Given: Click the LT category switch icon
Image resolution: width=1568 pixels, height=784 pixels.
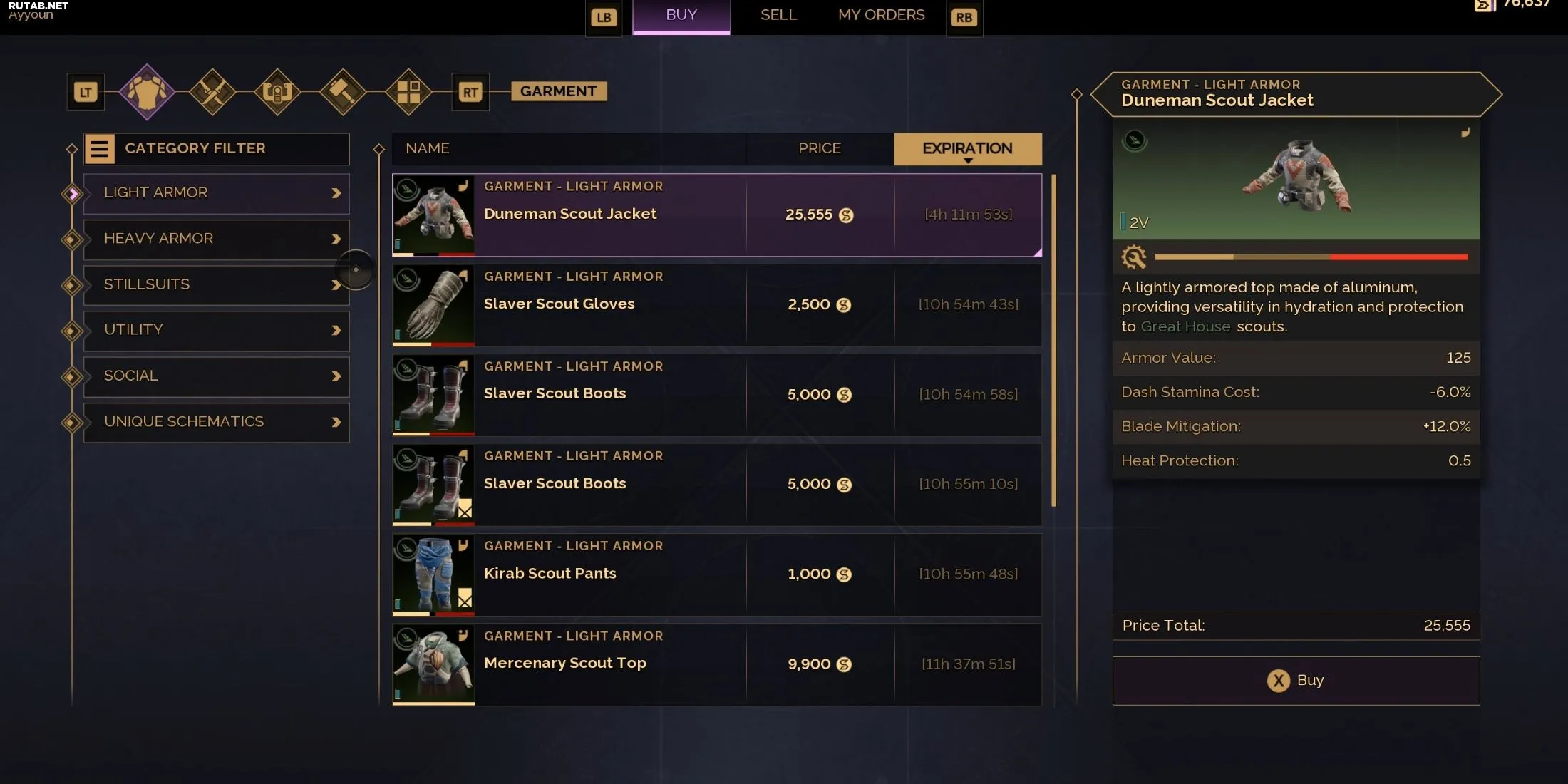Looking at the screenshot, I should [86, 92].
